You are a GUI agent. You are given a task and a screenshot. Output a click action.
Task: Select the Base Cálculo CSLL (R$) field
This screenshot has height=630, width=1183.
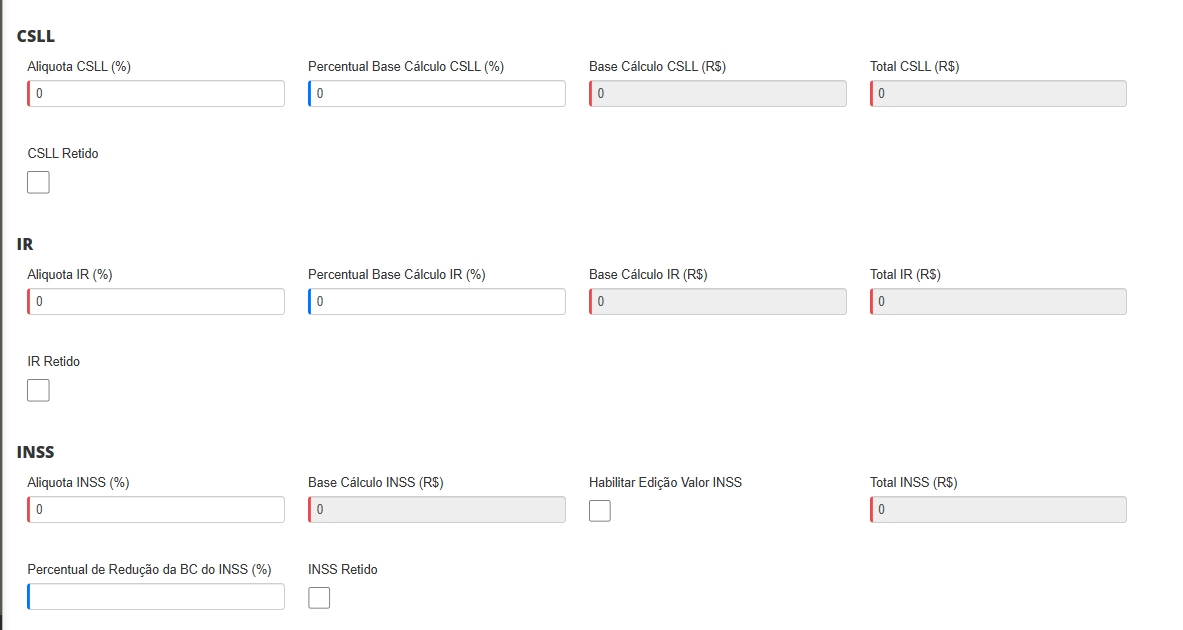(718, 94)
